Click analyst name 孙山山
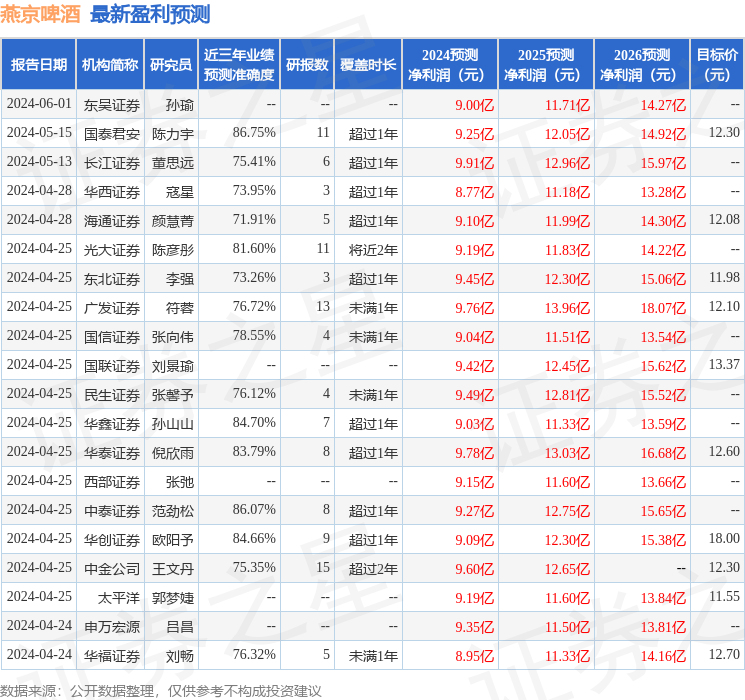Screen dimensions: 745x700 [173, 423]
